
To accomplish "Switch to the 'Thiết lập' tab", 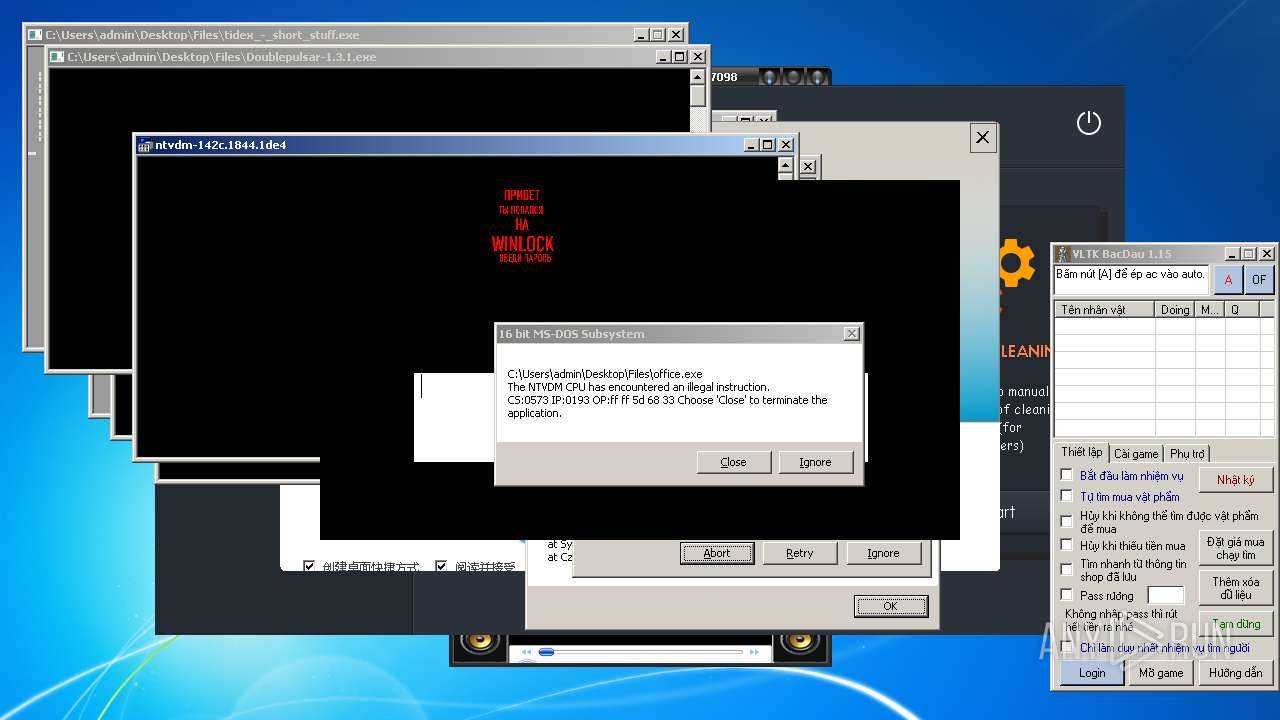I will [x=1081, y=452].
